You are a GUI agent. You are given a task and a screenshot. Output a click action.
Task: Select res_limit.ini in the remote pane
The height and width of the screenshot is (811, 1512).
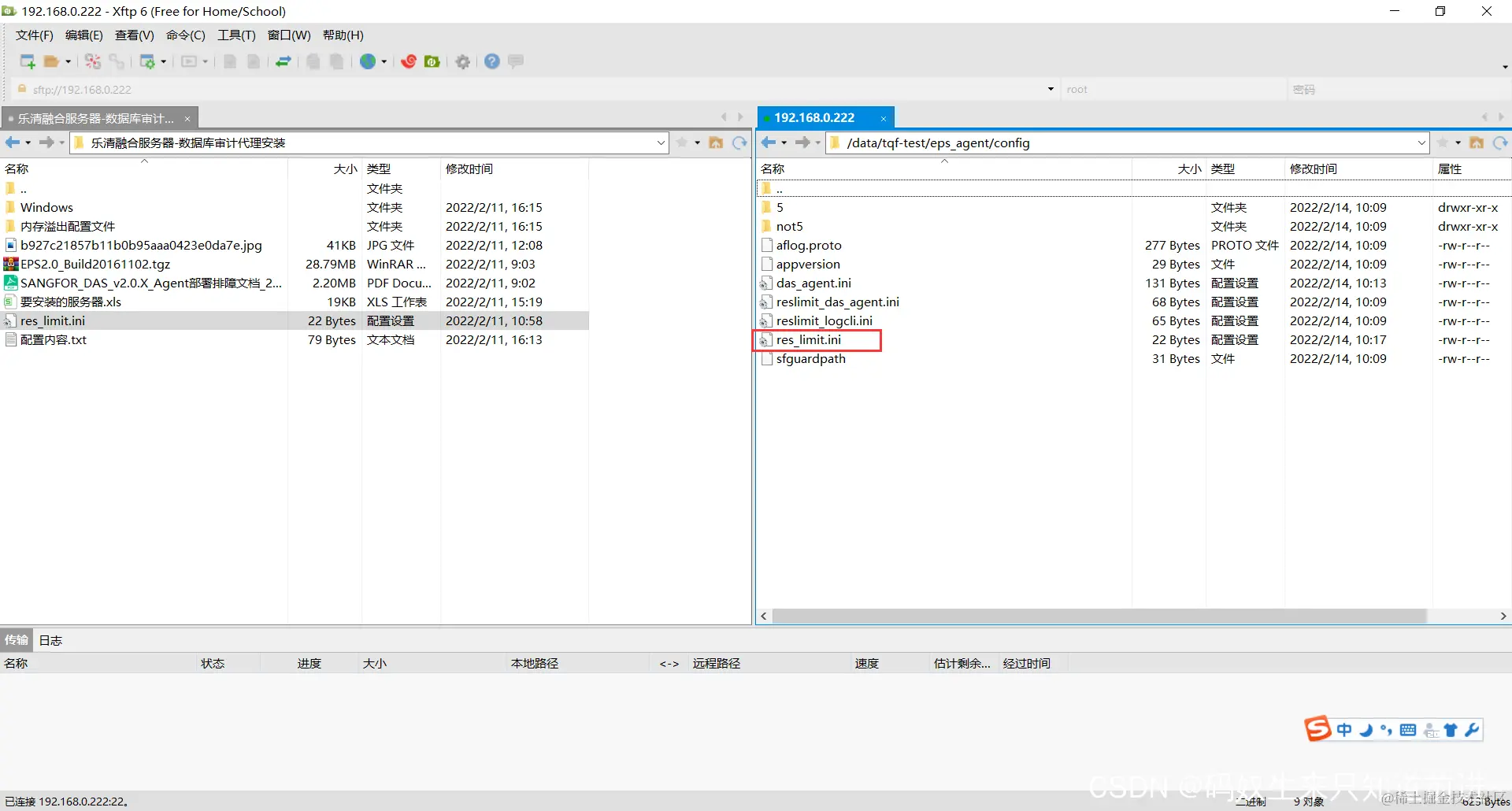pyautogui.click(x=808, y=340)
